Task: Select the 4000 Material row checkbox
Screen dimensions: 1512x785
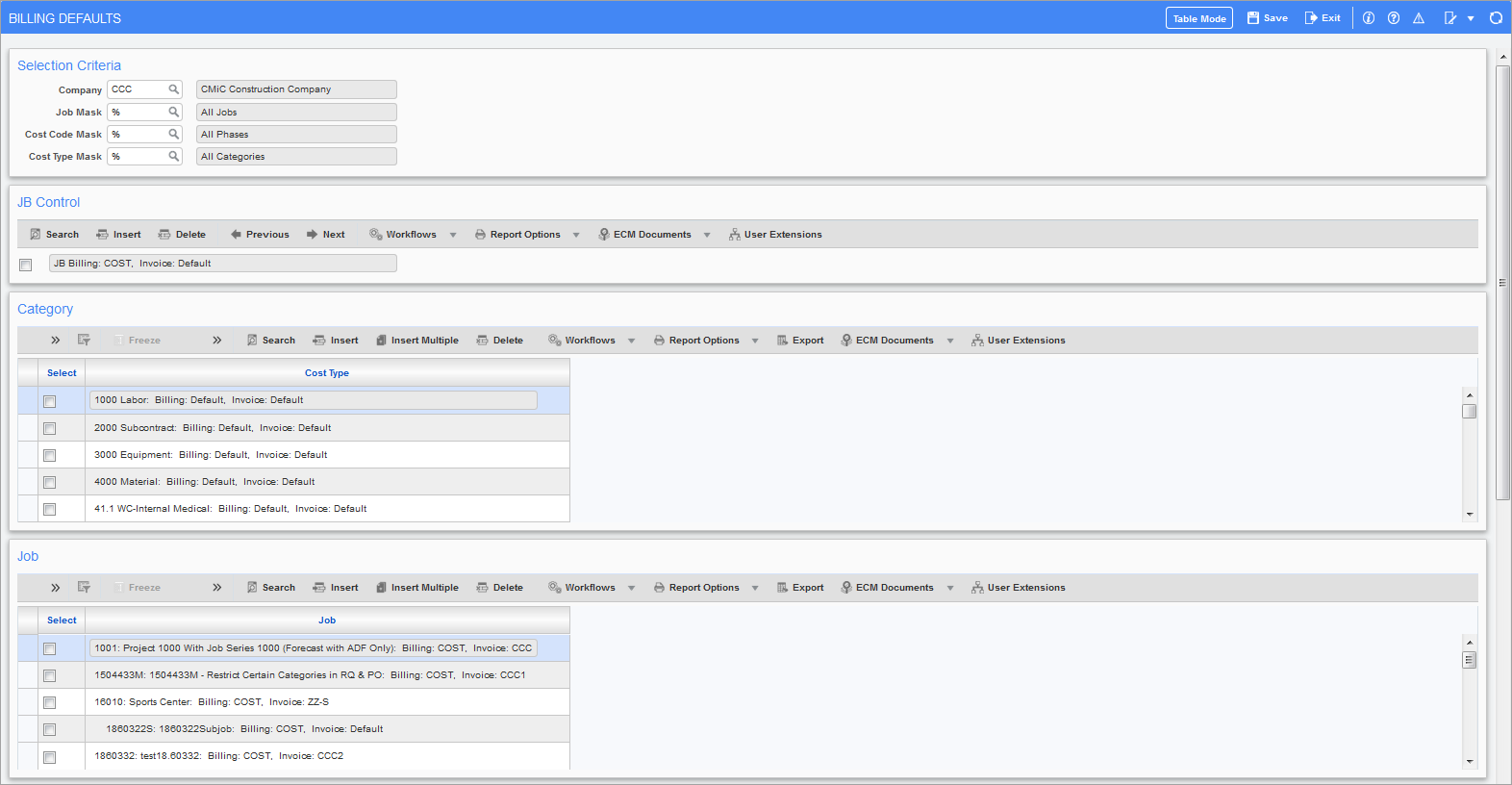Action: point(49,482)
